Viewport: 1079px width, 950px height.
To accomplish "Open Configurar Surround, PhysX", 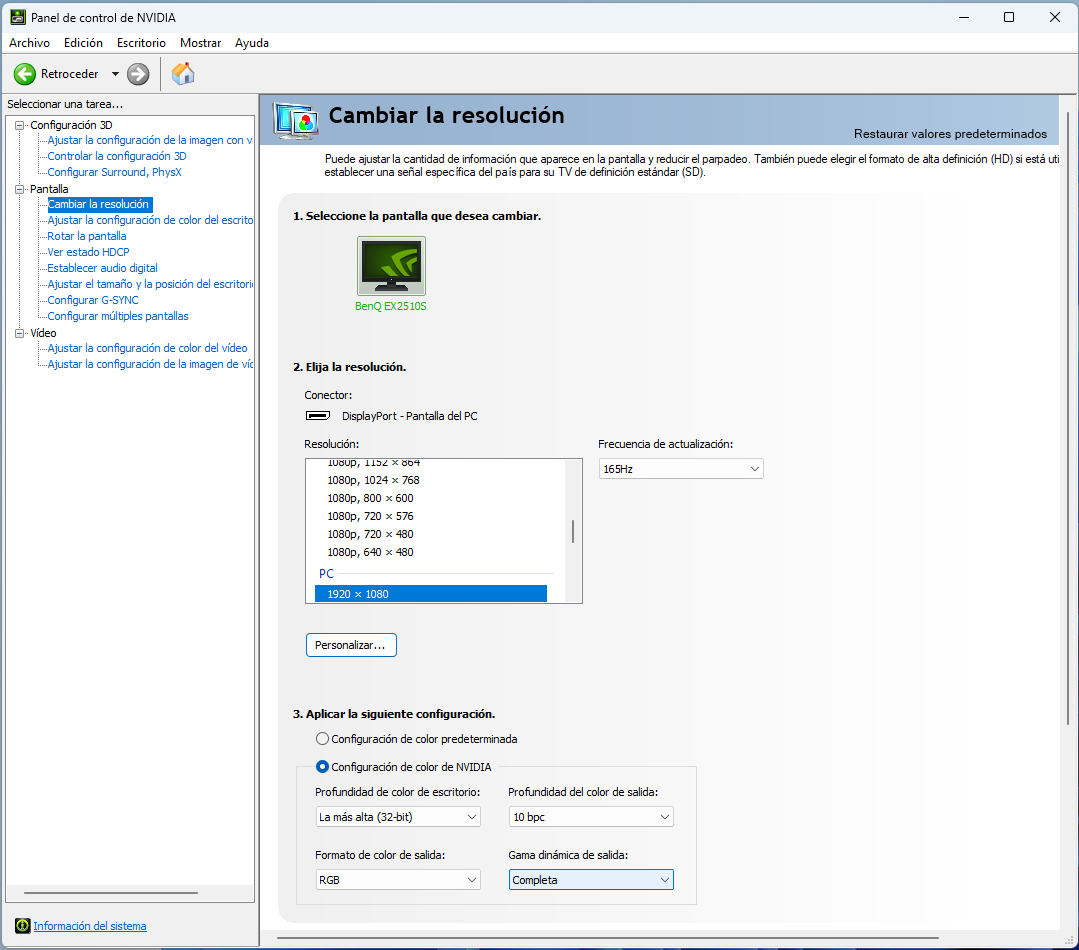I will 114,172.
